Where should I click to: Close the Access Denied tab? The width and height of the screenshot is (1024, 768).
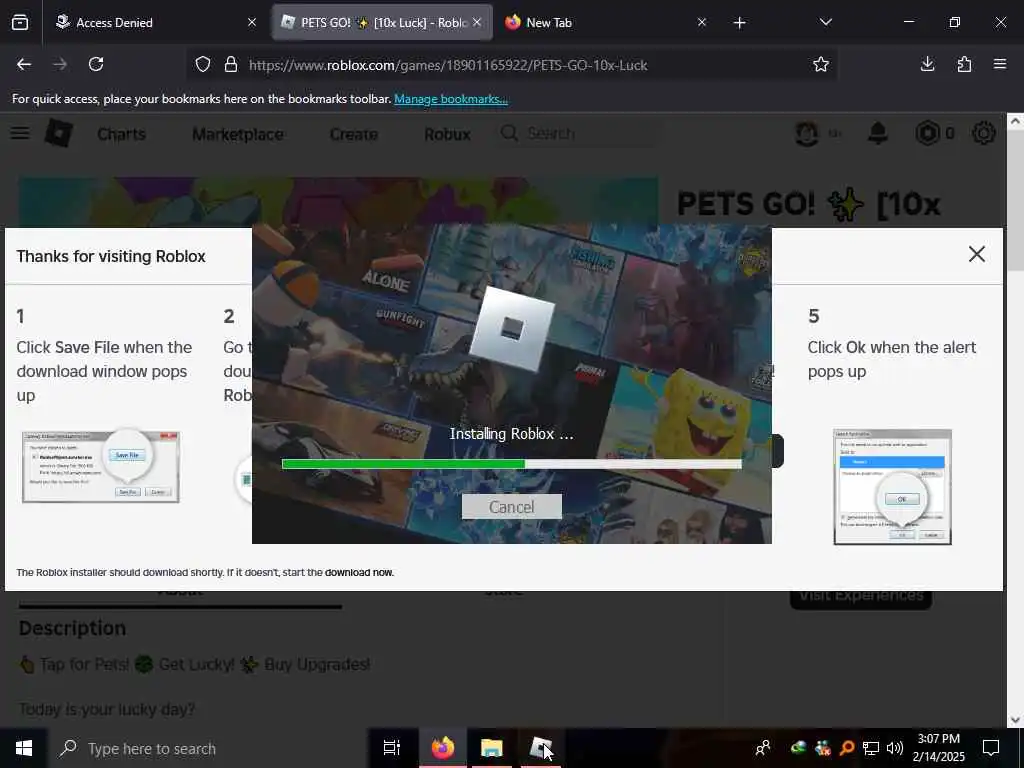(252, 22)
